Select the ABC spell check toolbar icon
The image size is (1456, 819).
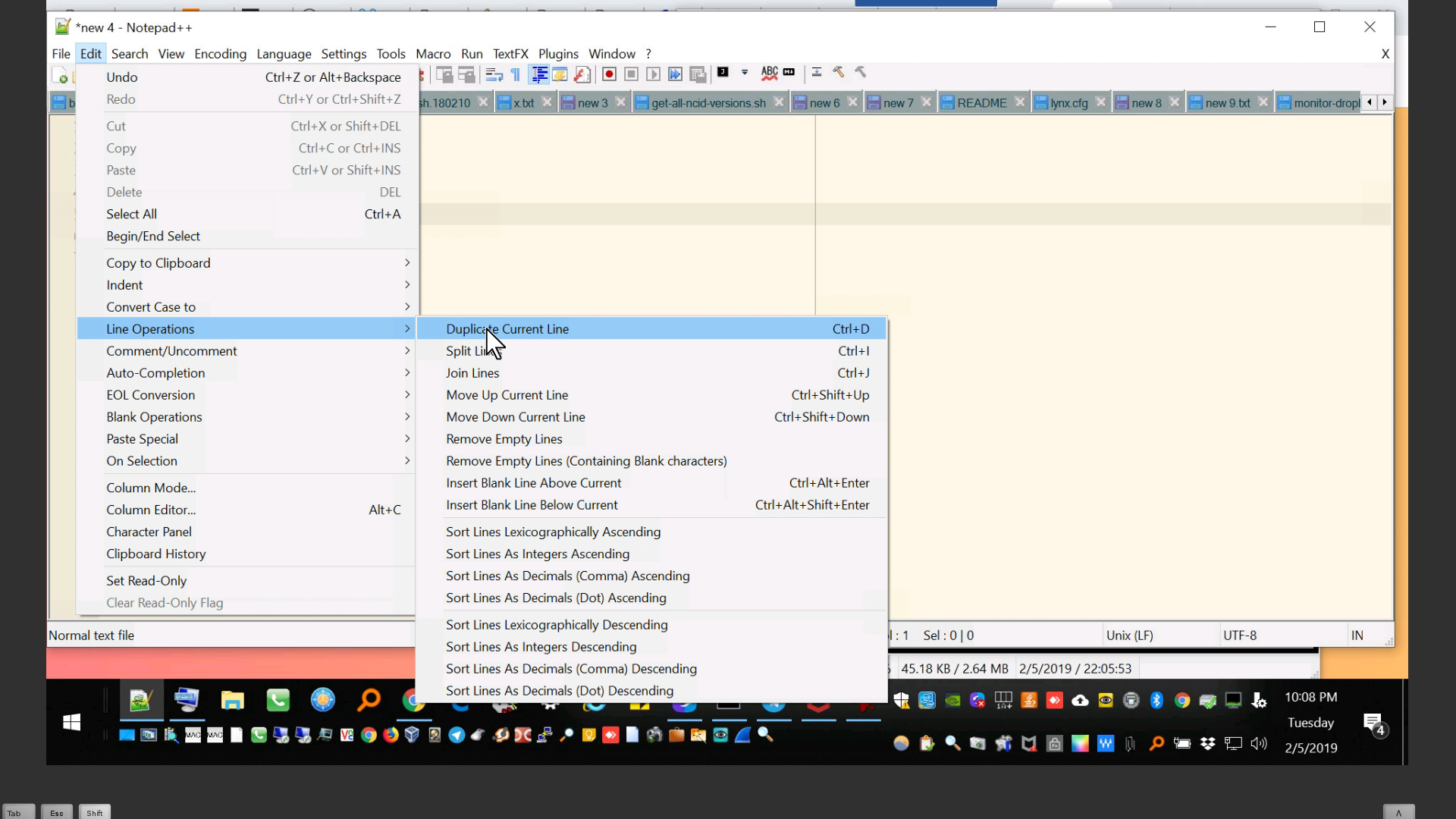[770, 73]
